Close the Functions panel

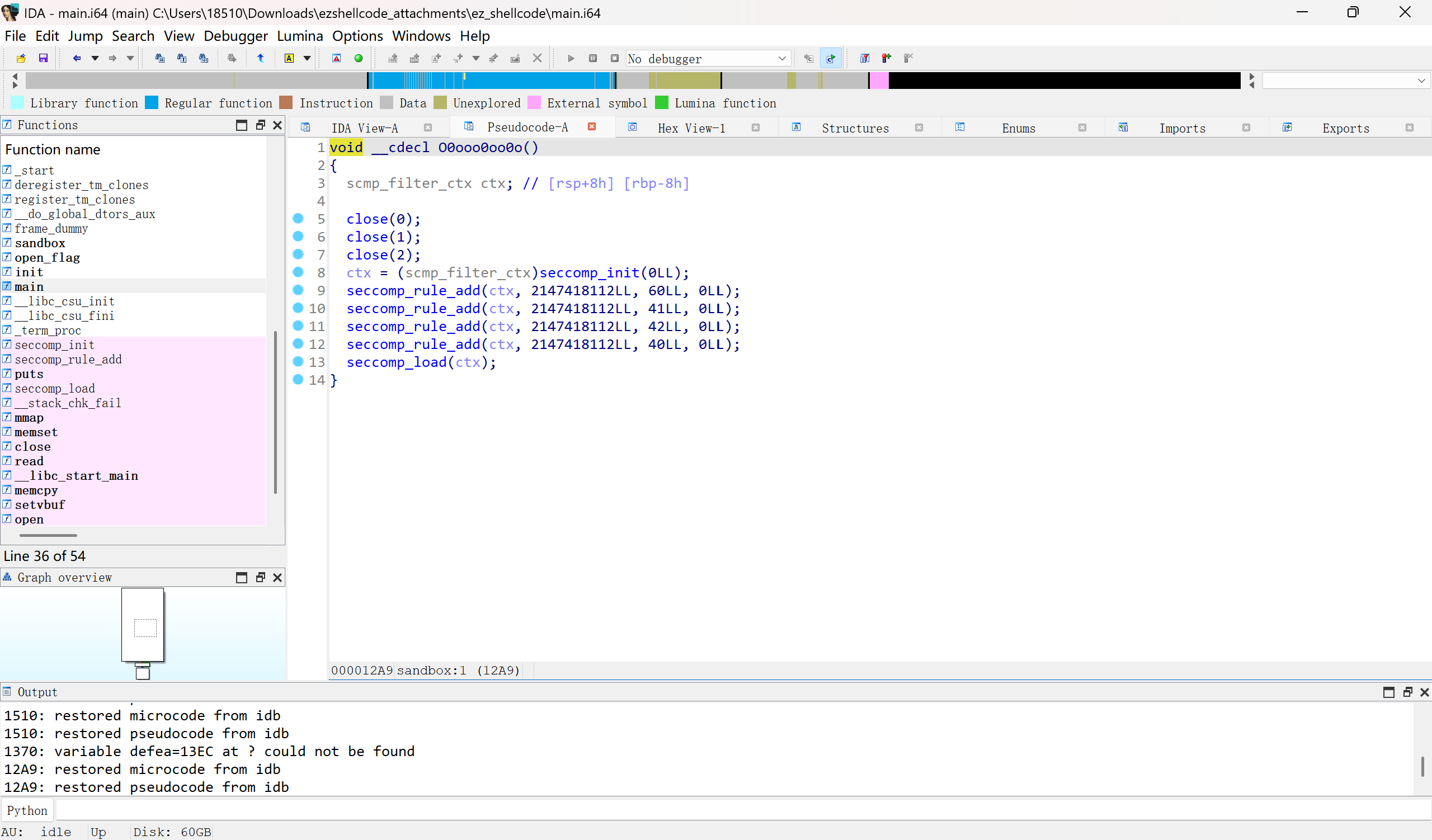277,125
